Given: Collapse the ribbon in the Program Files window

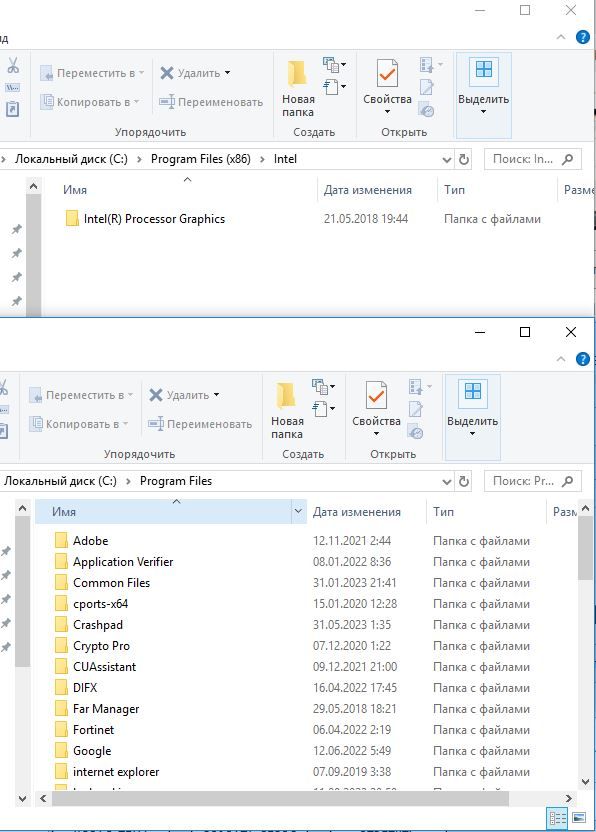Looking at the screenshot, I should 561,359.
